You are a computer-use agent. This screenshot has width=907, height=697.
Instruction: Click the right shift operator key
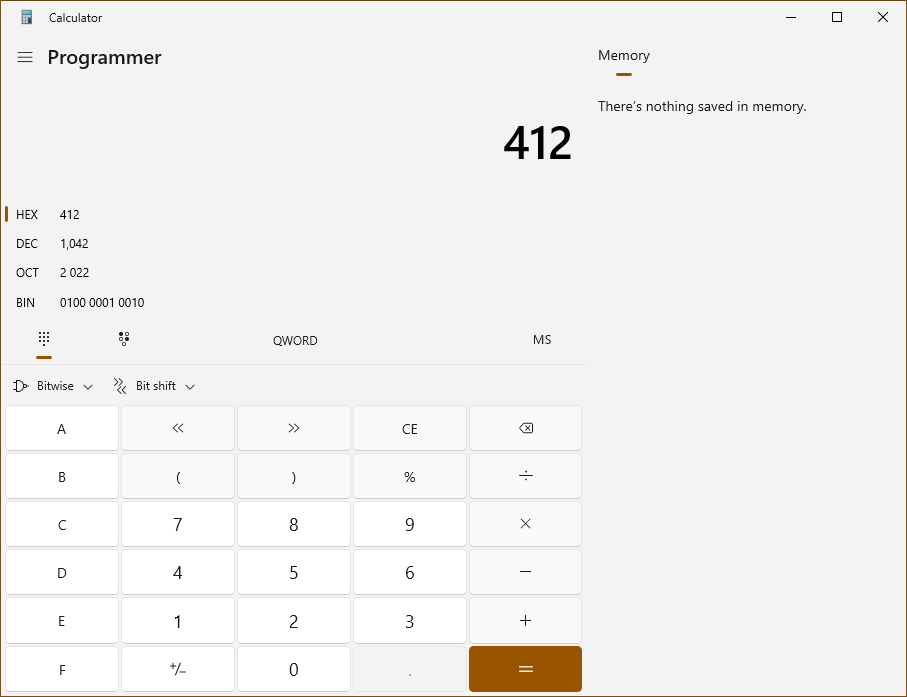(x=294, y=428)
